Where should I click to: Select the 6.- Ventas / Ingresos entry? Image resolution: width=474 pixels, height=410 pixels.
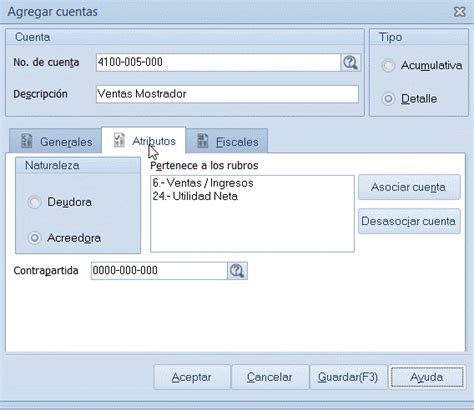[x=203, y=183]
